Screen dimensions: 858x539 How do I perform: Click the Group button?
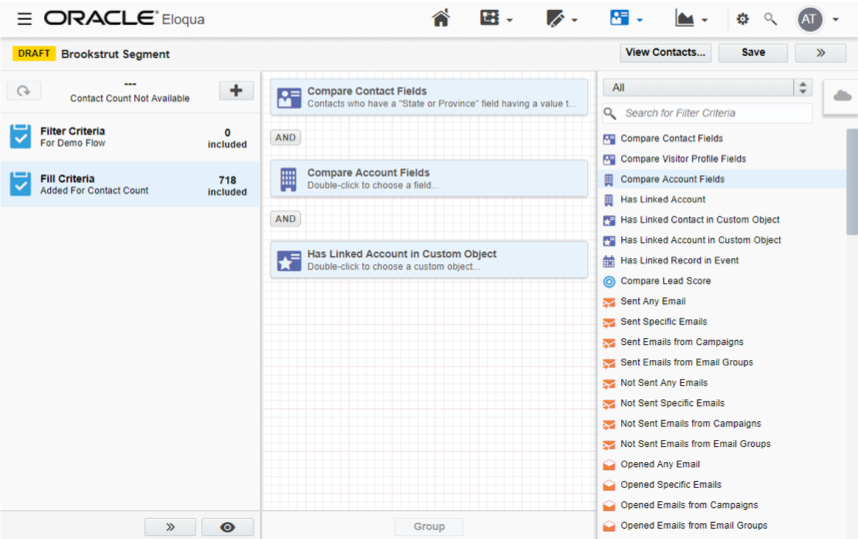point(429,526)
